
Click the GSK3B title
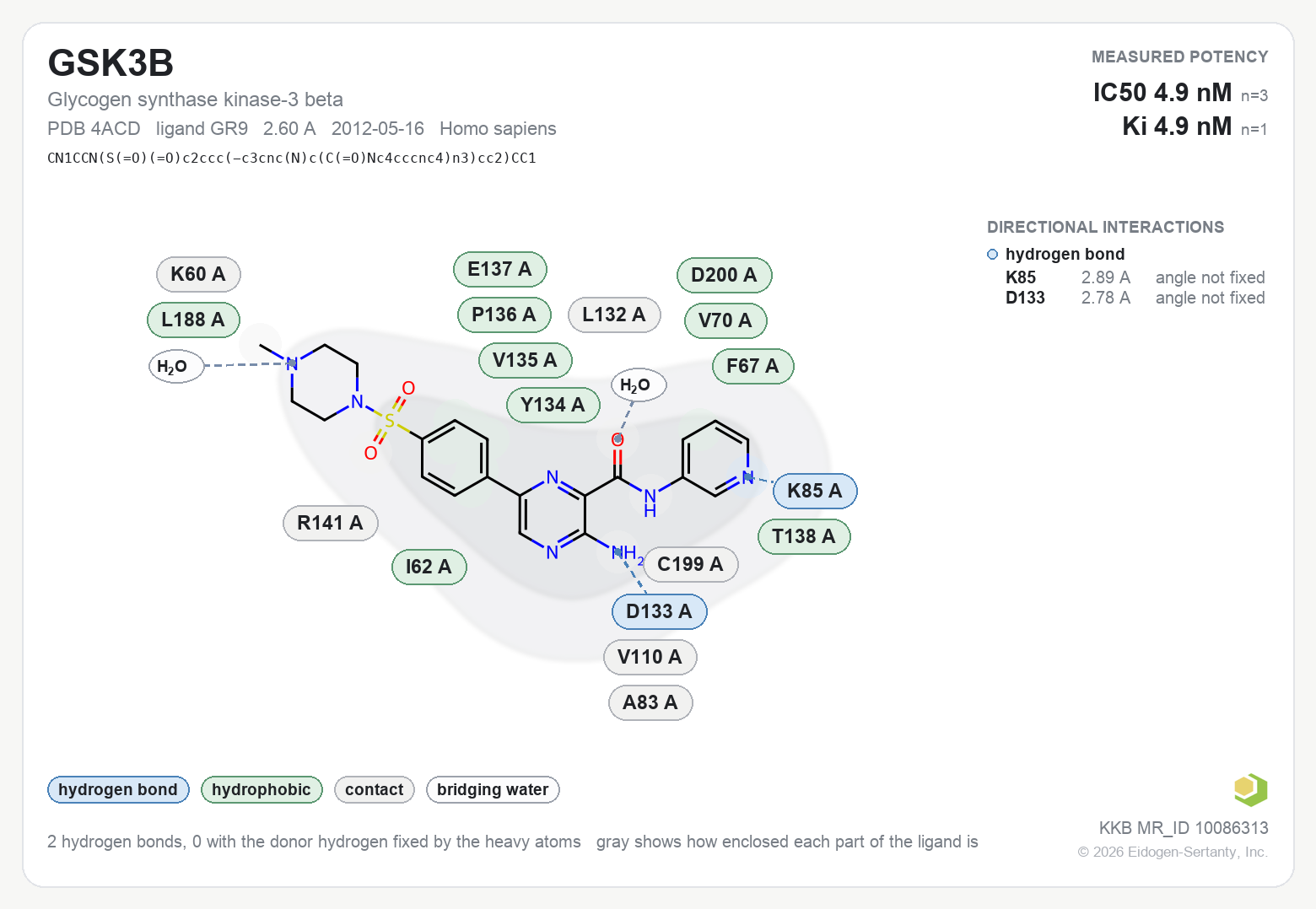111,63
